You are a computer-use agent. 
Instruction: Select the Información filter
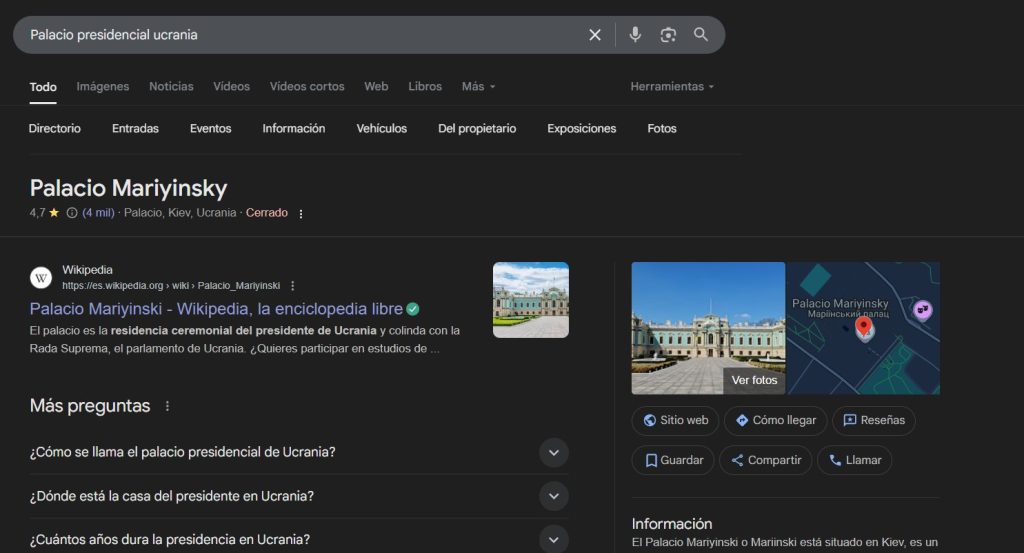tap(294, 129)
